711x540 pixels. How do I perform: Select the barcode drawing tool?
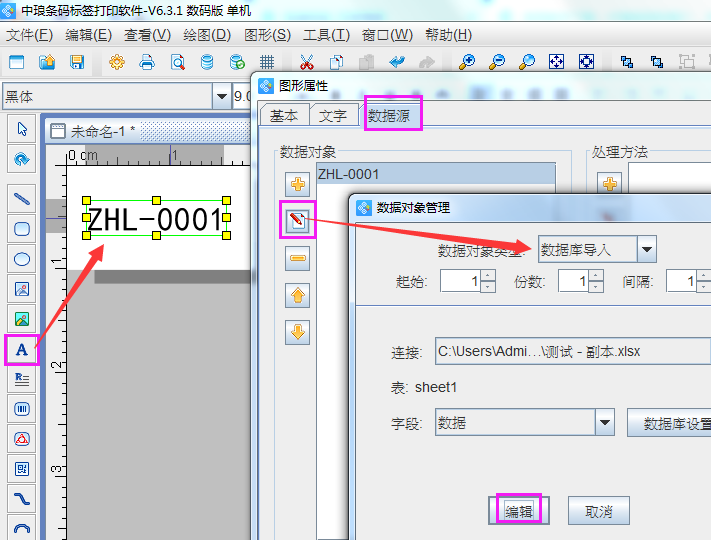pyautogui.click(x=22, y=409)
